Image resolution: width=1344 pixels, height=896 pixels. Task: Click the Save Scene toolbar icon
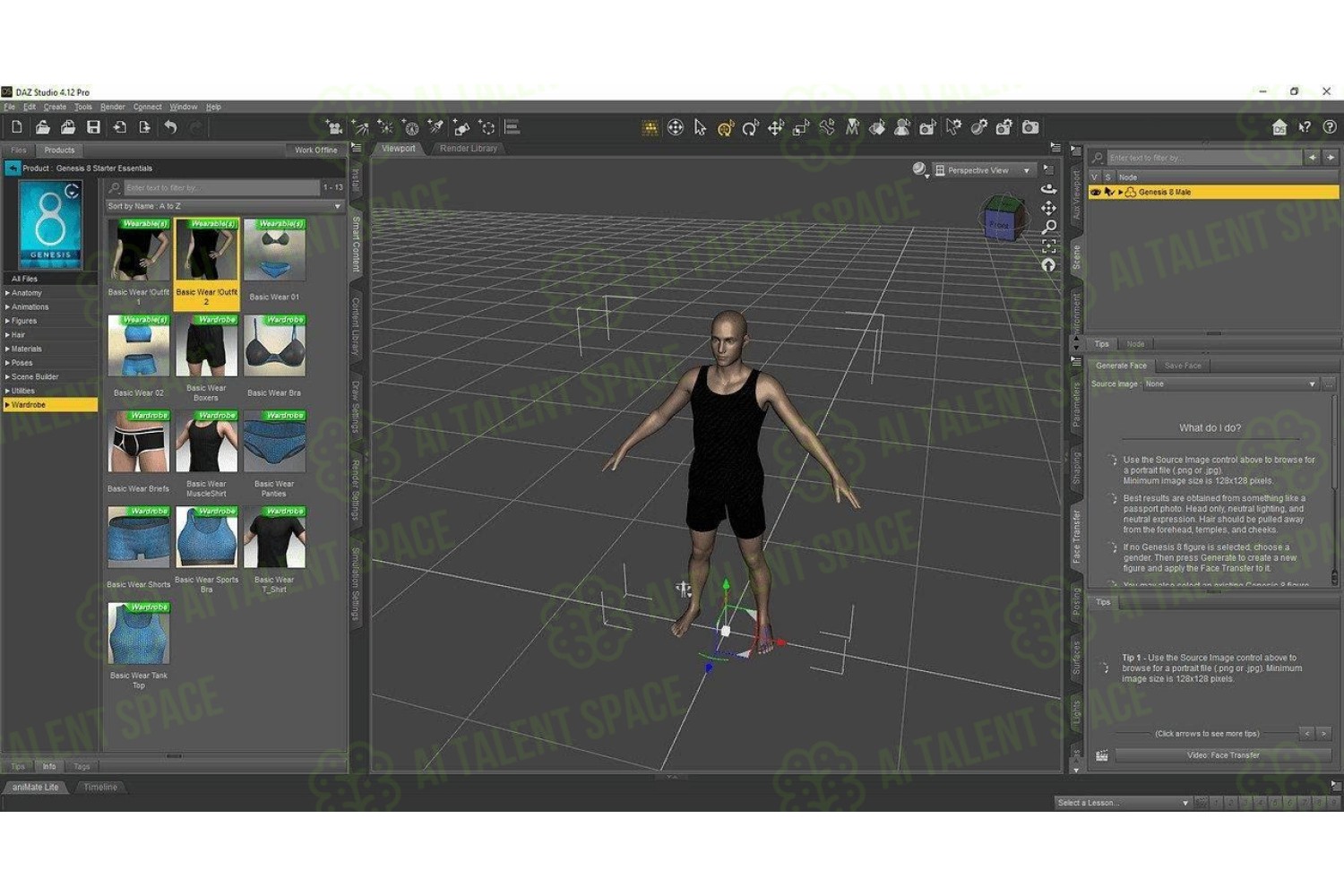pos(93,128)
